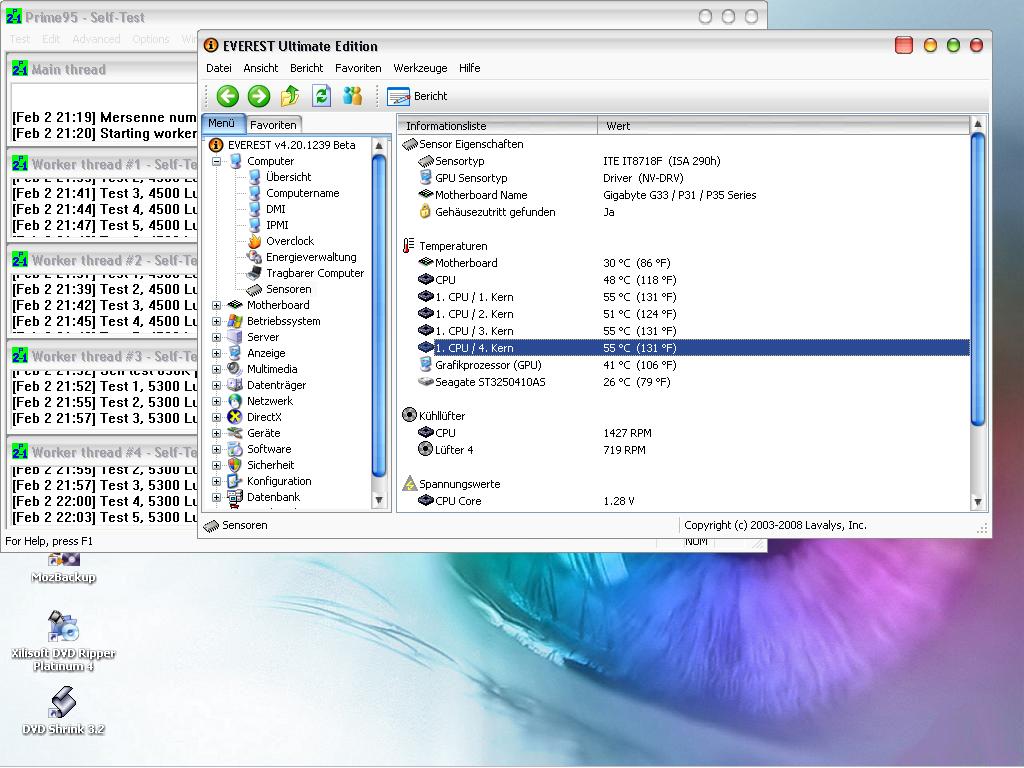Screen dimensions: 1024x768
Task: Expand the Motherboard tree node
Action: [216, 305]
